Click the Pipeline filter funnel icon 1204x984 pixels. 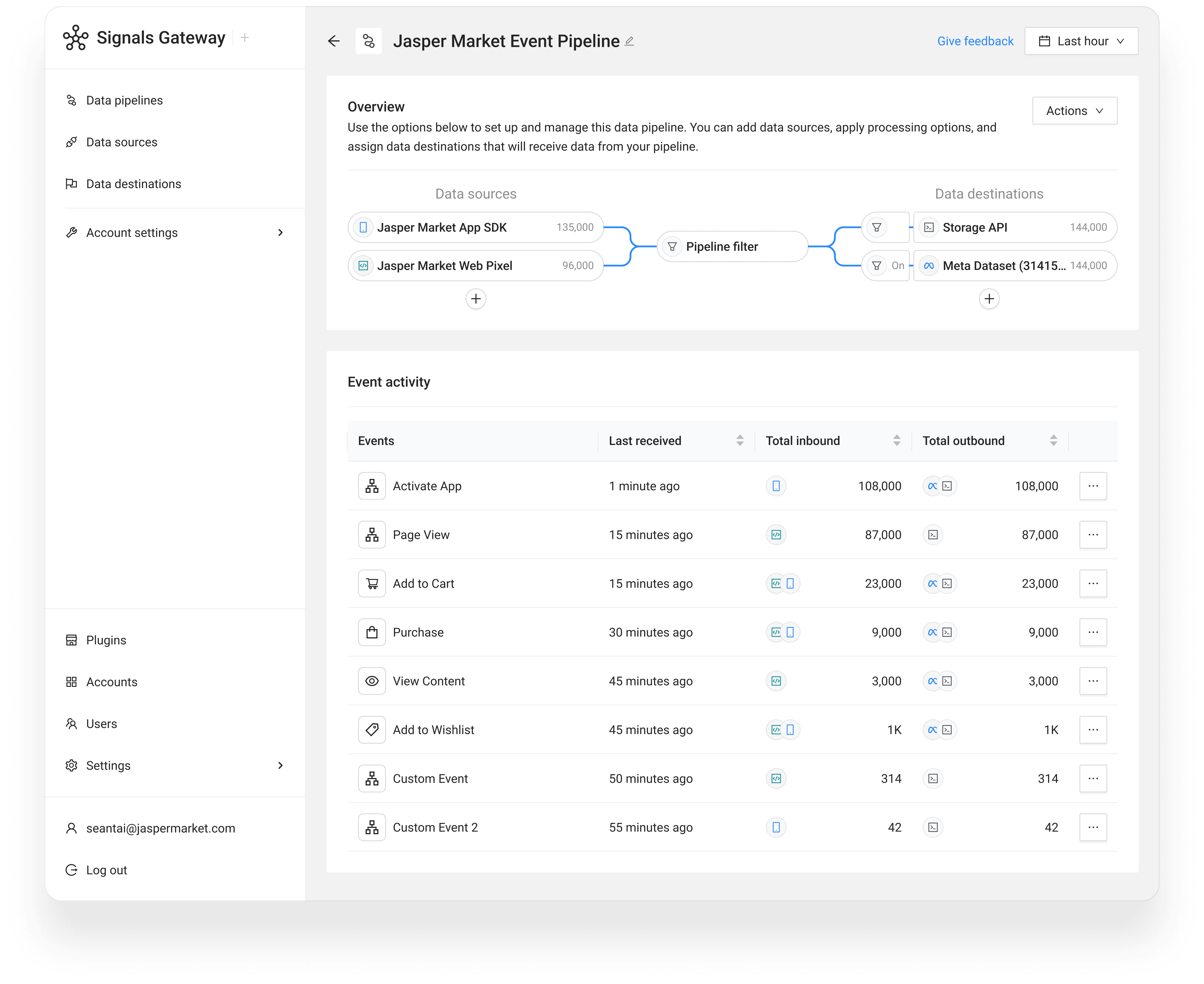tap(672, 247)
